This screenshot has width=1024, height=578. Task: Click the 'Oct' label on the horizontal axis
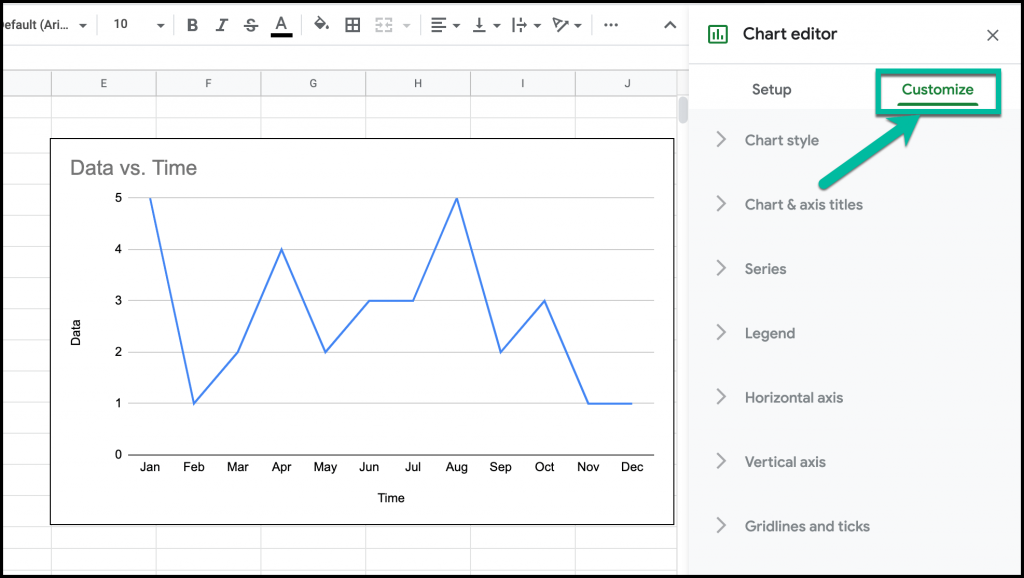(544, 467)
